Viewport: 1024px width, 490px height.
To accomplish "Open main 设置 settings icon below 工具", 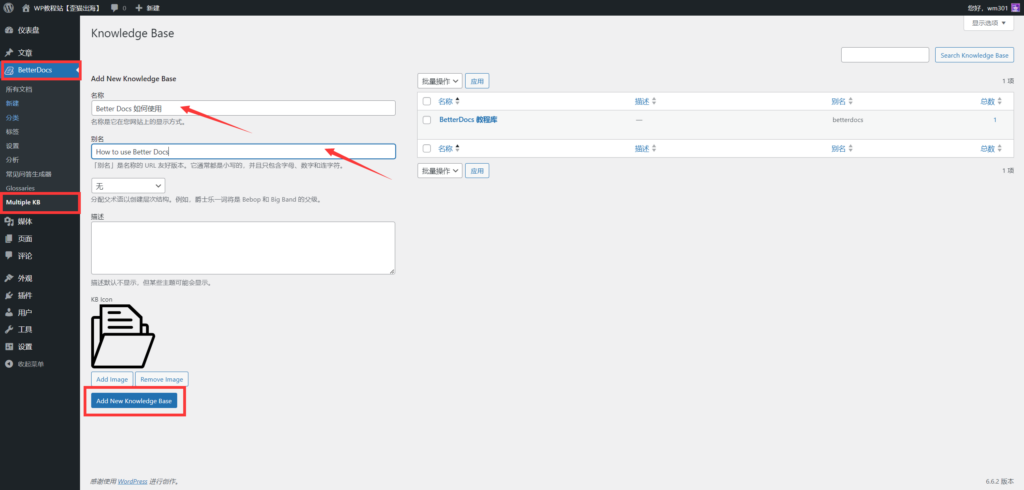I will pyautogui.click(x=9, y=346).
